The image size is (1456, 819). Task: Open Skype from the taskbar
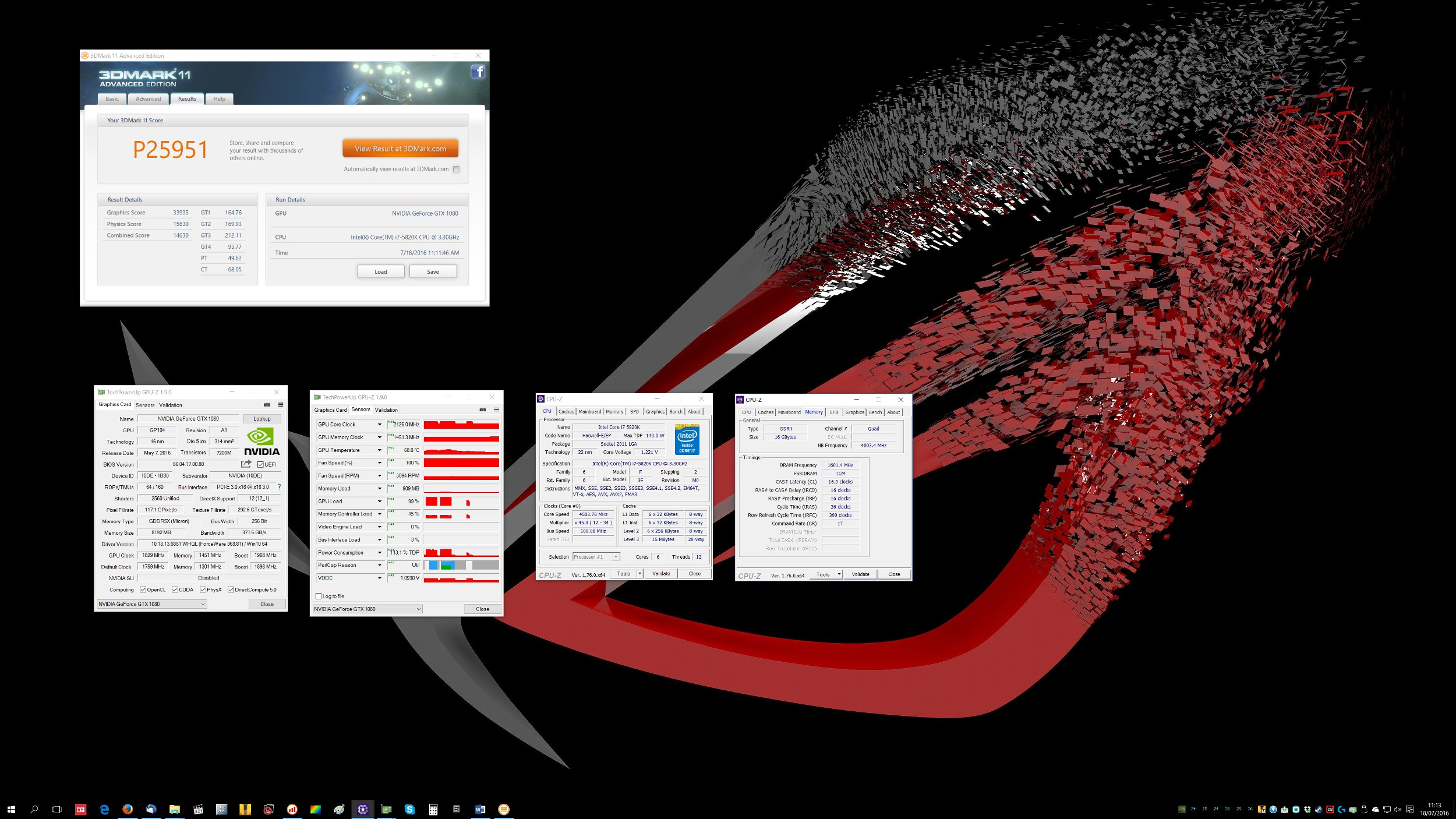click(x=409, y=809)
